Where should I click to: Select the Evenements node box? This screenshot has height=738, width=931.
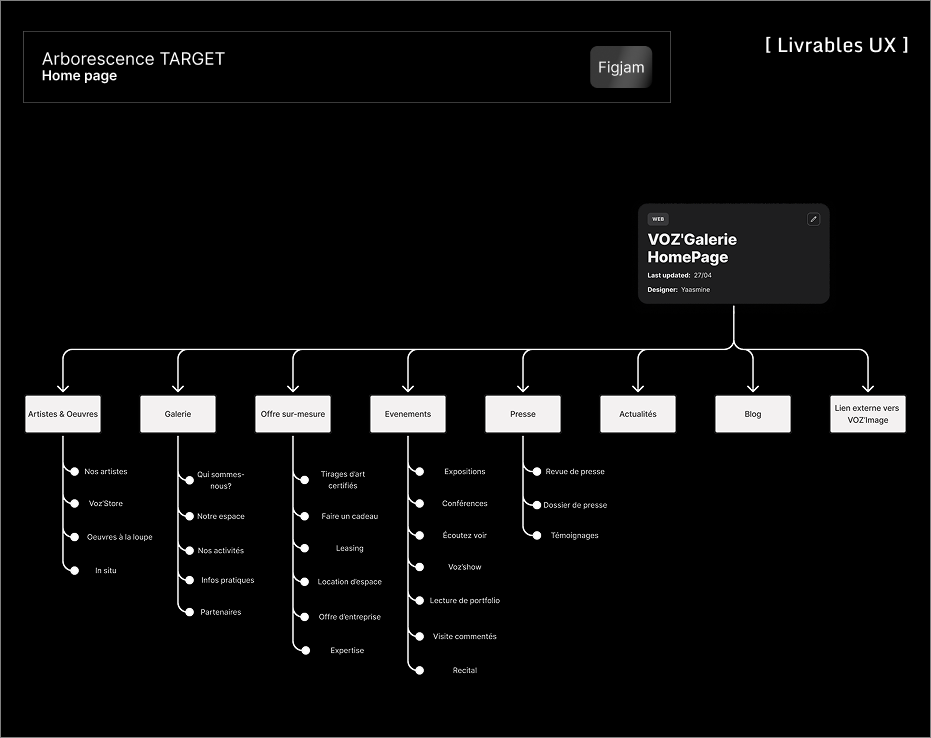tap(408, 414)
